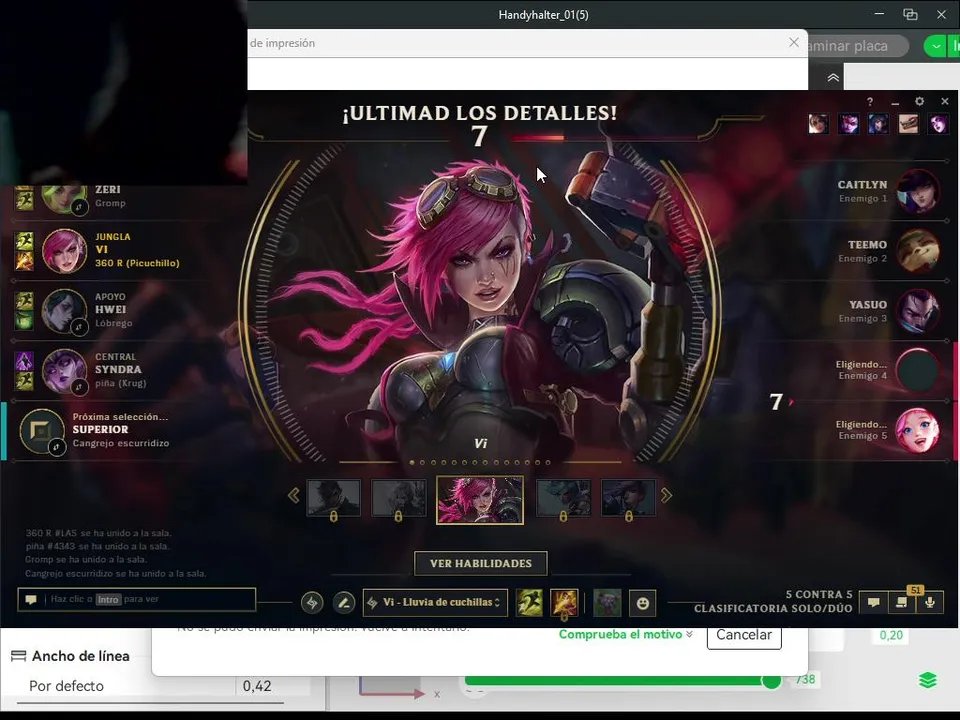Click Zeri's position swap icon
The width and height of the screenshot is (960, 720).
(x=80, y=208)
